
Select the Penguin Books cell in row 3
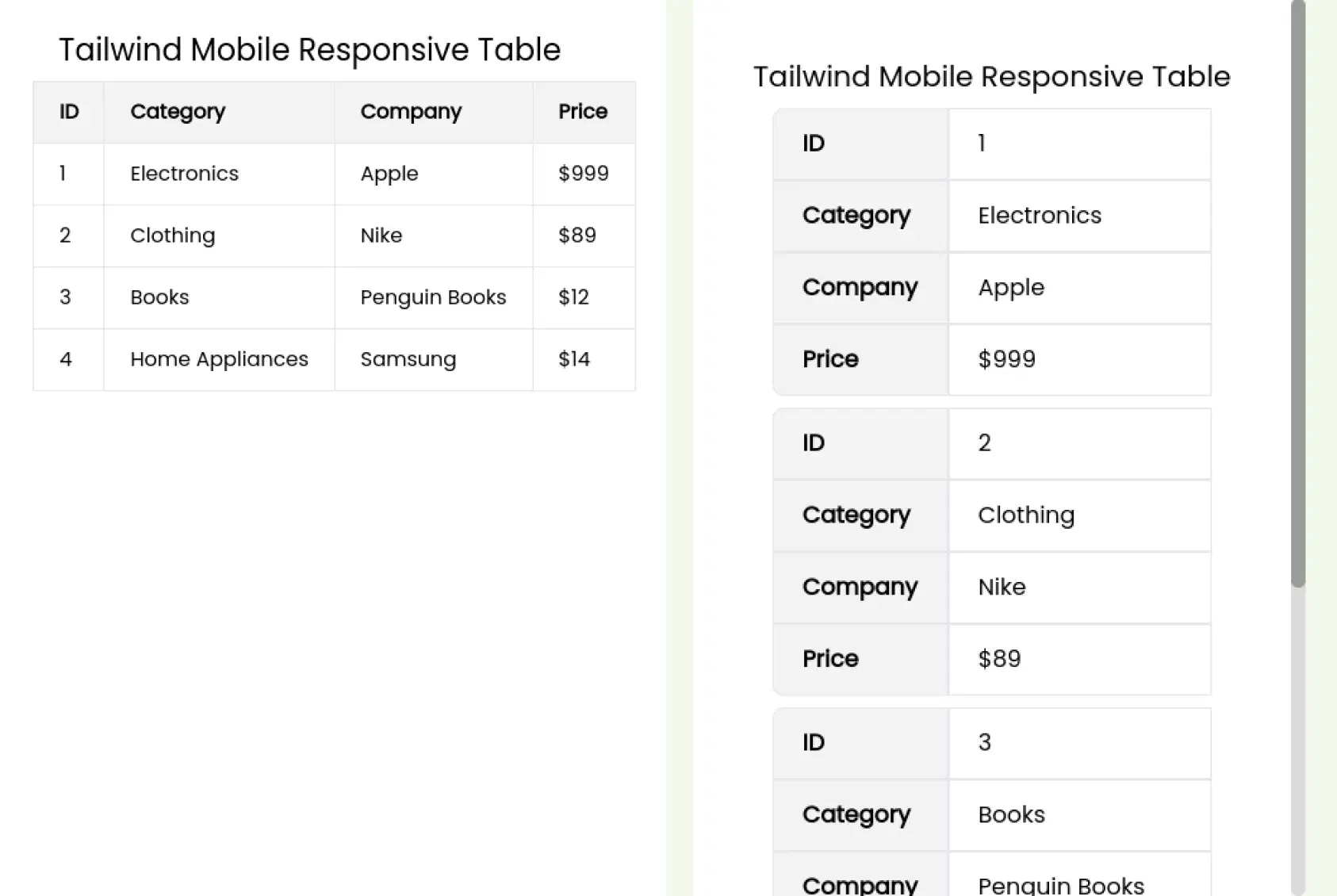click(433, 297)
